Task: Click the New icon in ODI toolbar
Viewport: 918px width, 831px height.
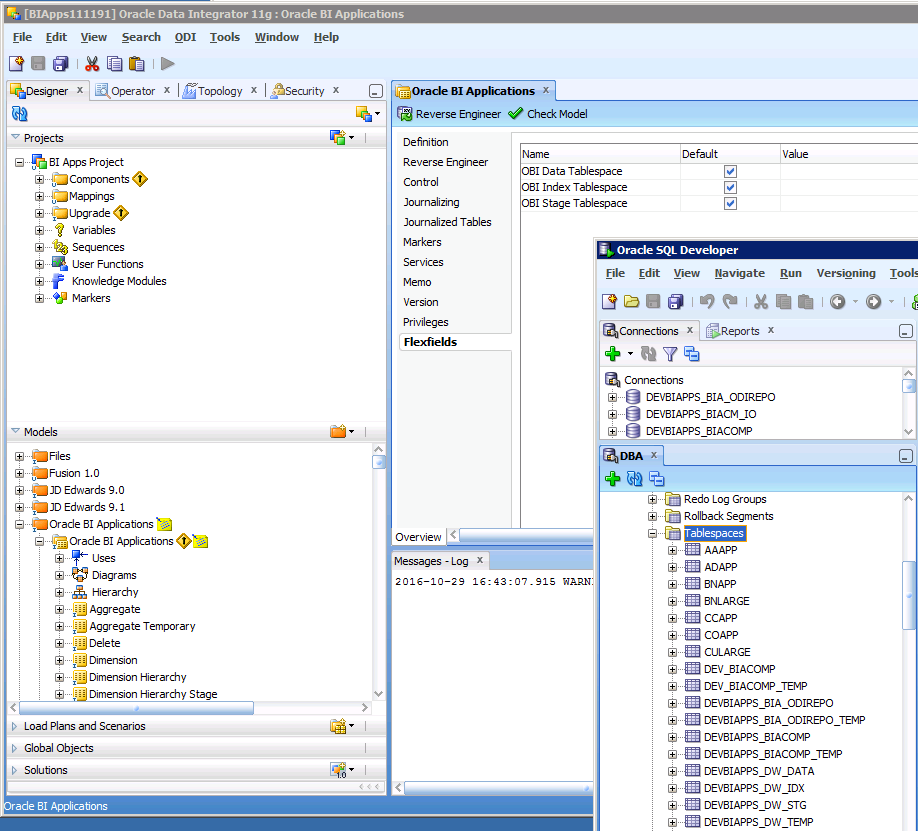Action: click(16, 63)
